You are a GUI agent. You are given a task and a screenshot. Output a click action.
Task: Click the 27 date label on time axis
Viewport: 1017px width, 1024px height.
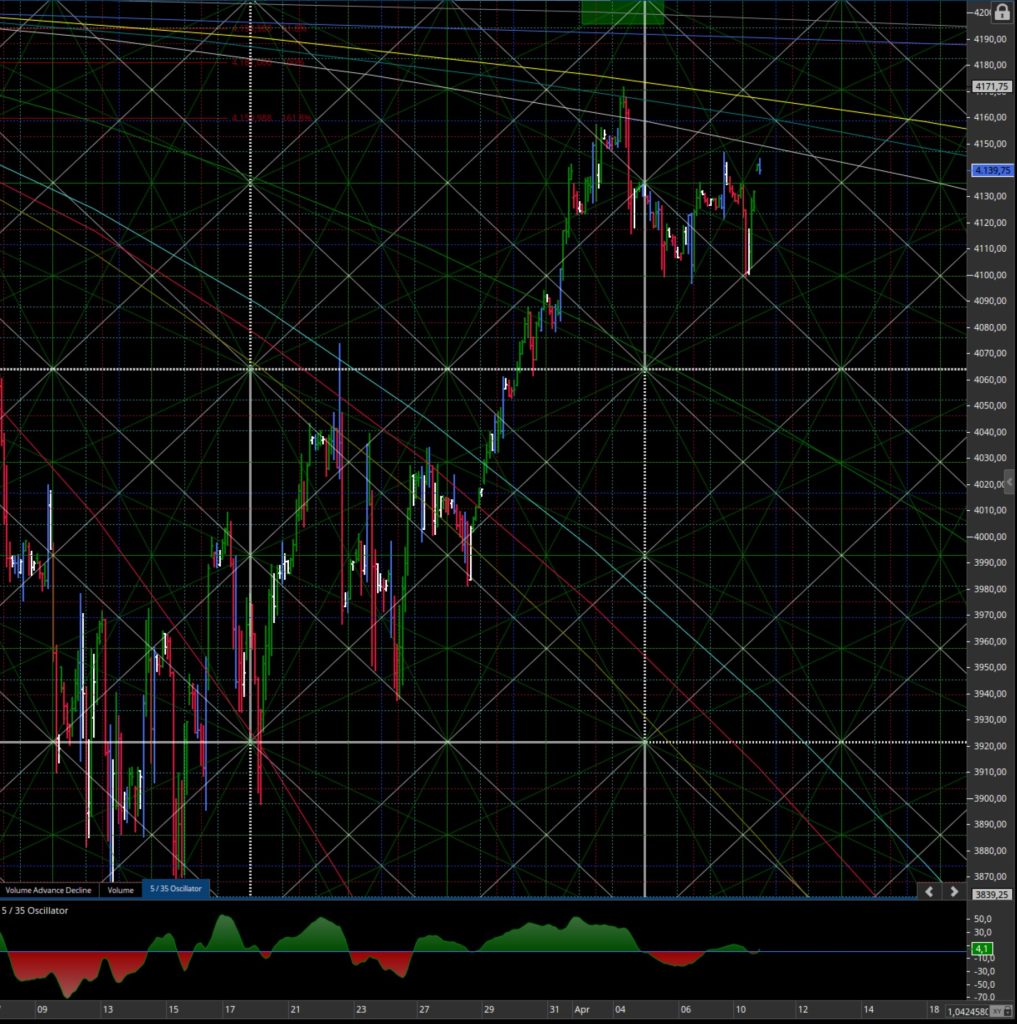pyautogui.click(x=424, y=1010)
